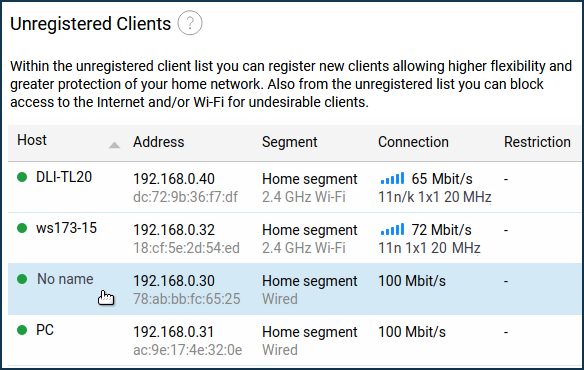Click the restriction dash in ws173-15 row
This screenshot has height=370, width=584.
click(x=506, y=230)
